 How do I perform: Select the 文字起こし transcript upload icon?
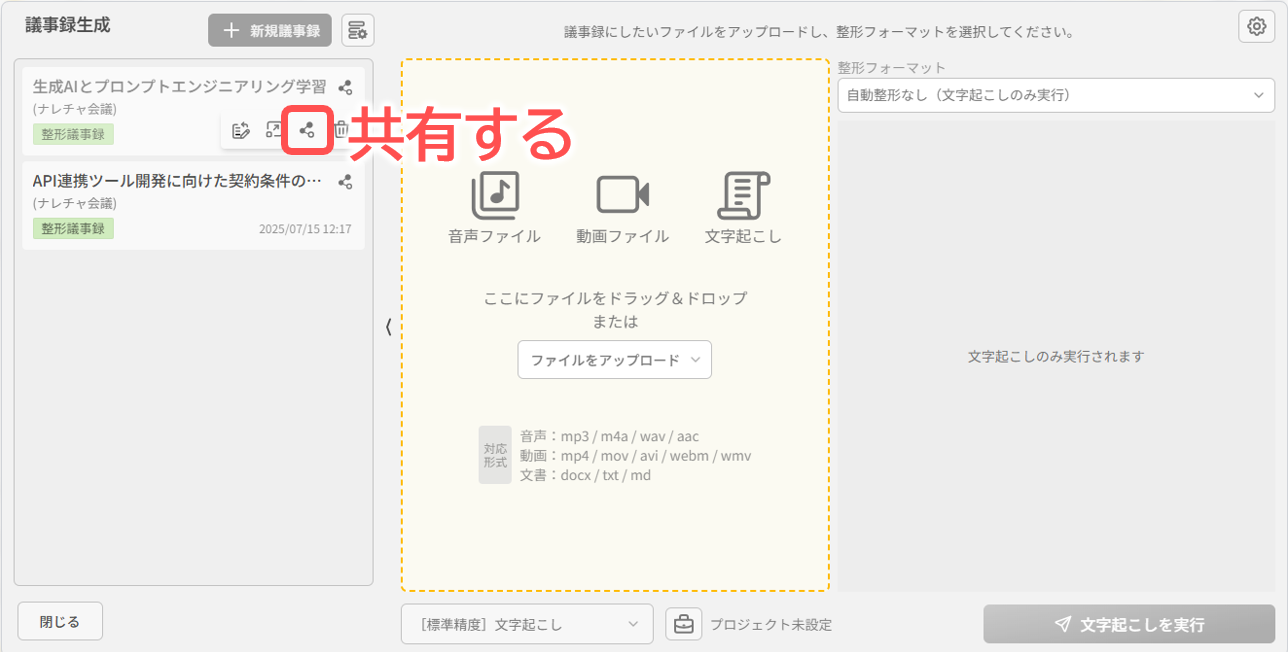click(x=744, y=192)
